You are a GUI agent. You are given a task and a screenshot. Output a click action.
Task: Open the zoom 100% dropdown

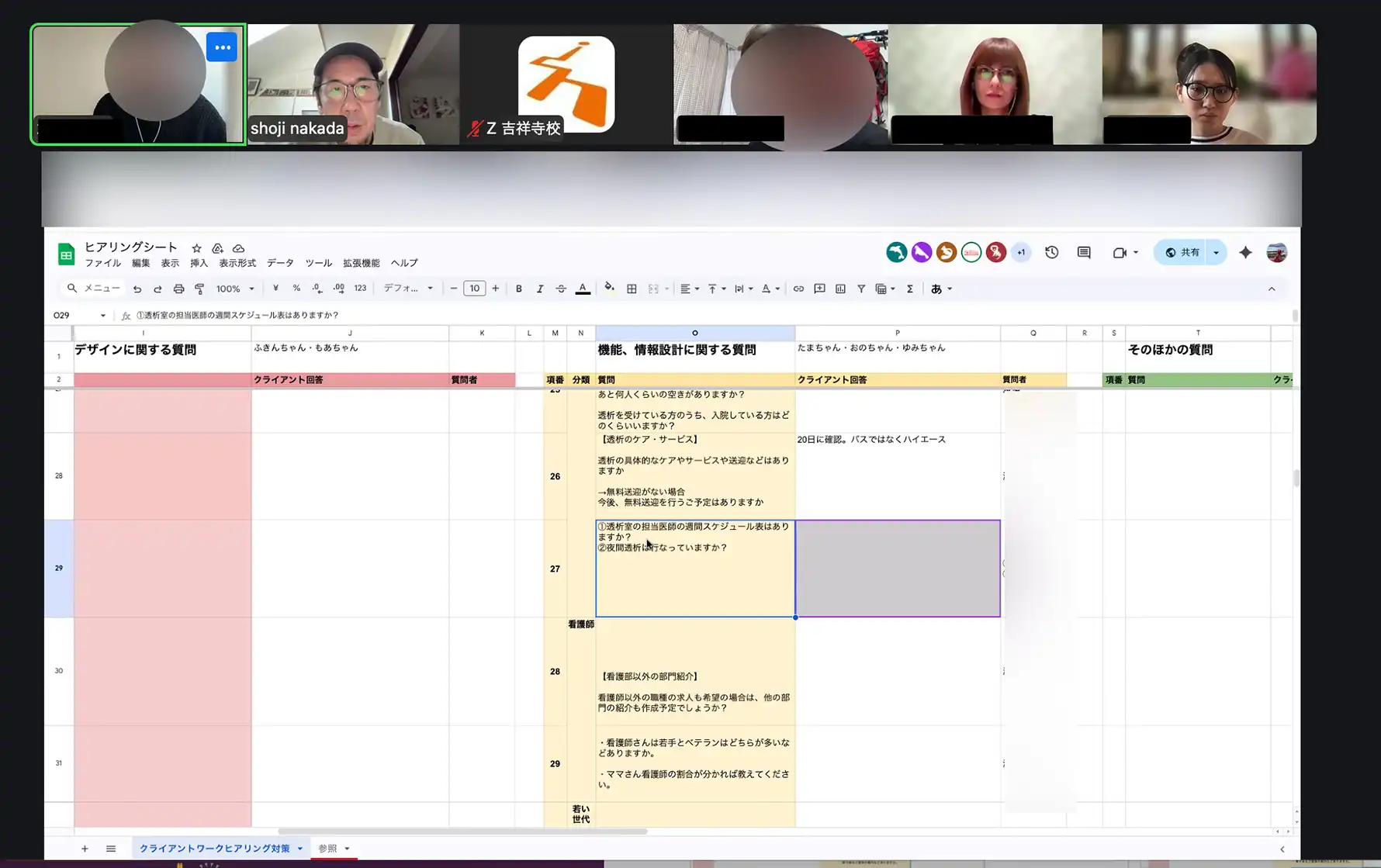(x=235, y=289)
